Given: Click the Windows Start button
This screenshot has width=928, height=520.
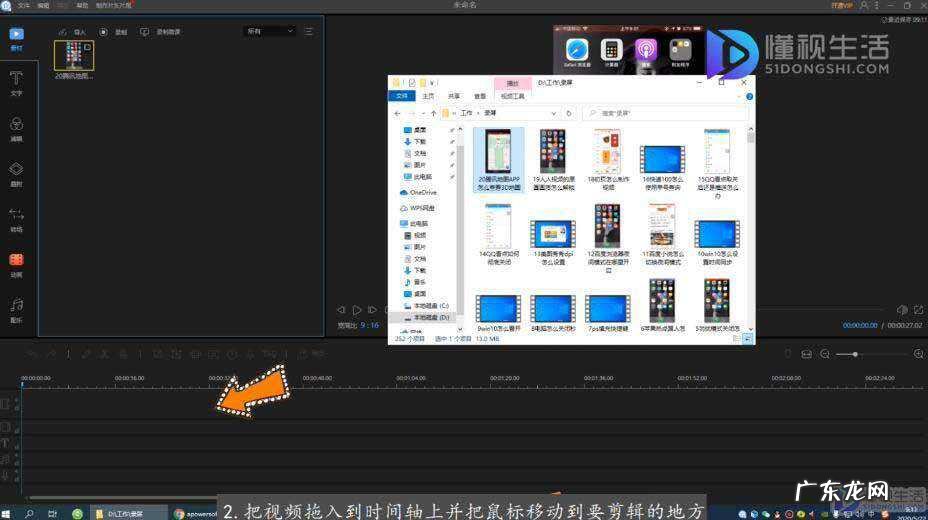Looking at the screenshot, I should pos(8,513).
